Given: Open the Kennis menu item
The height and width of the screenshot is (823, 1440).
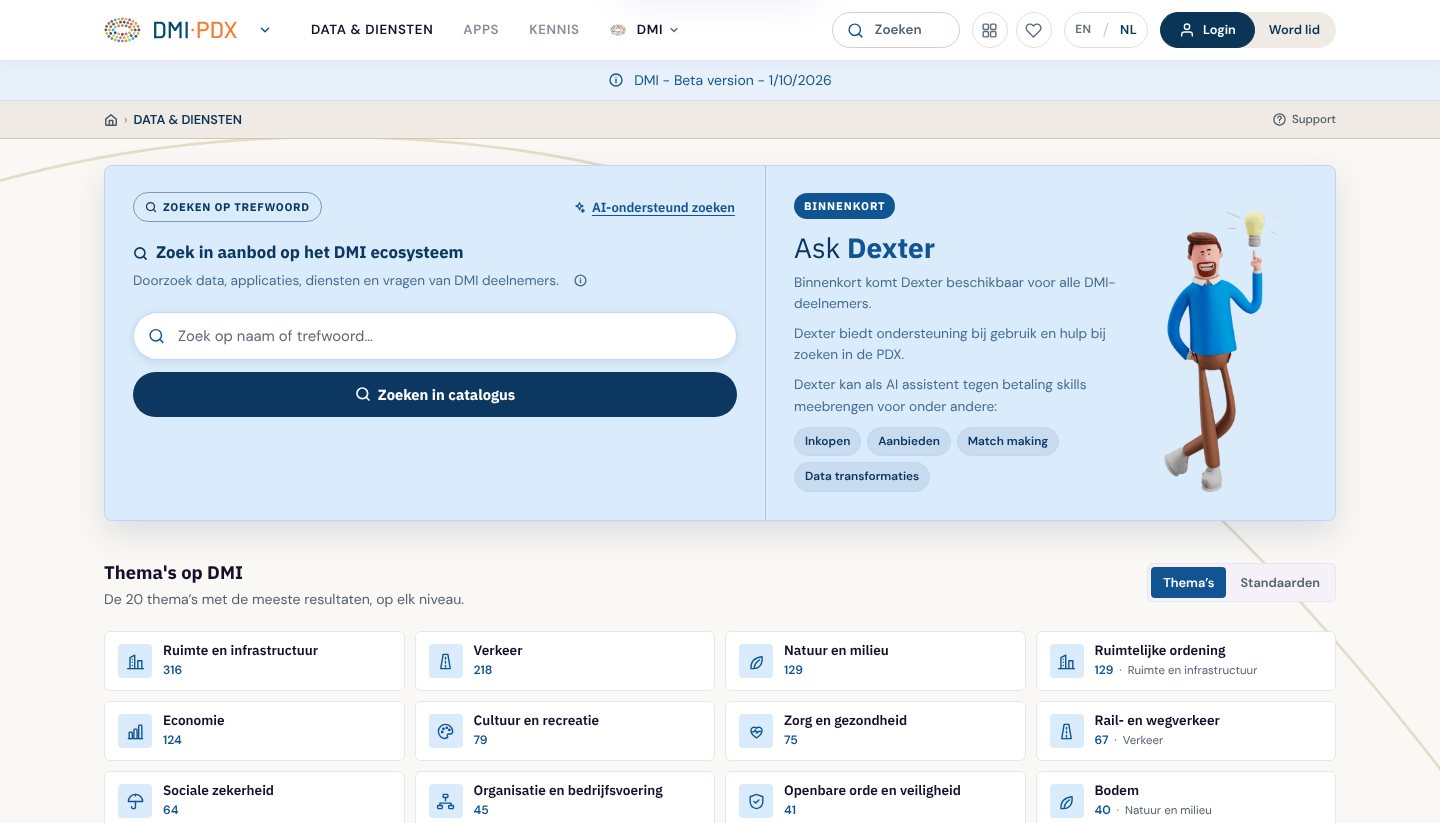Looking at the screenshot, I should (x=554, y=30).
